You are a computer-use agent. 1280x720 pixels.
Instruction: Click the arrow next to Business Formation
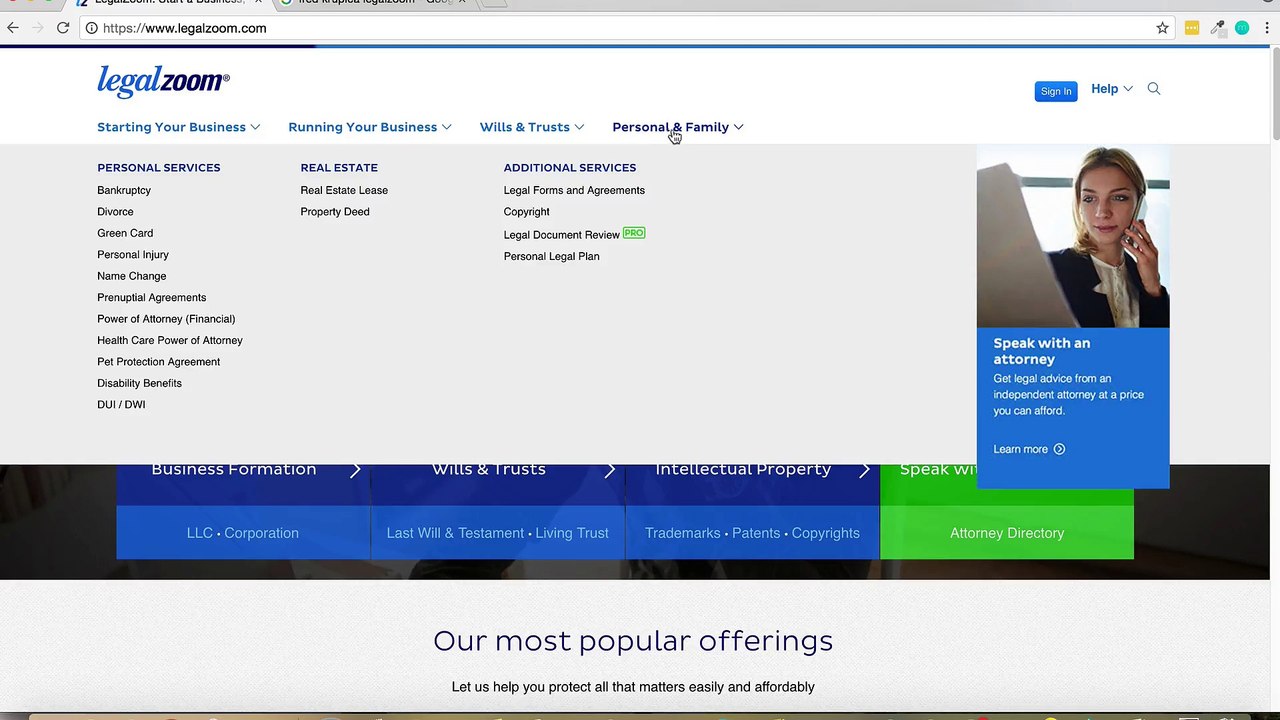[x=355, y=470]
